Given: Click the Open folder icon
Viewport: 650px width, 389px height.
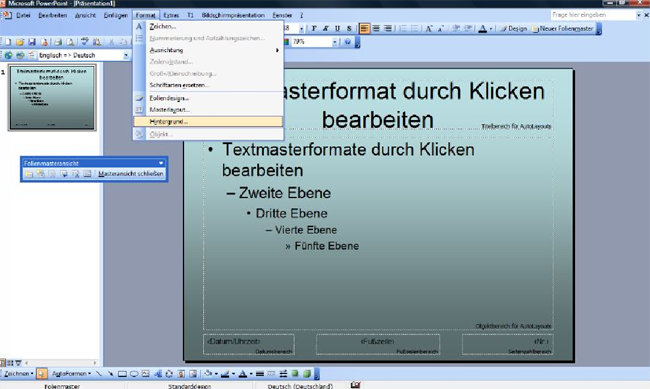Looking at the screenshot, I should [19, 42].
